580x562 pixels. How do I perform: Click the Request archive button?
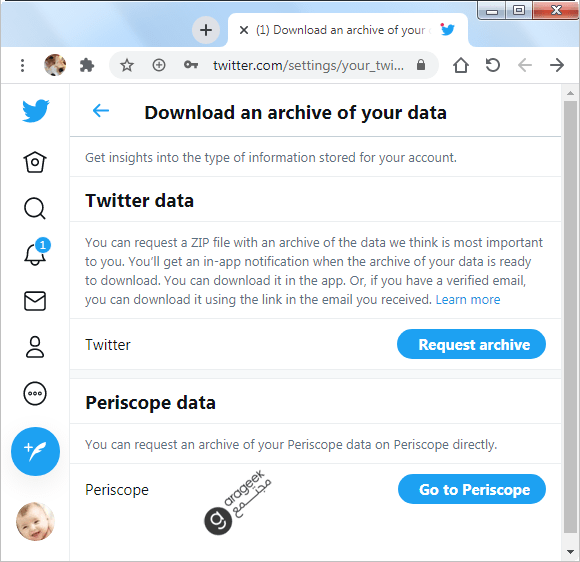pos(471,344)
